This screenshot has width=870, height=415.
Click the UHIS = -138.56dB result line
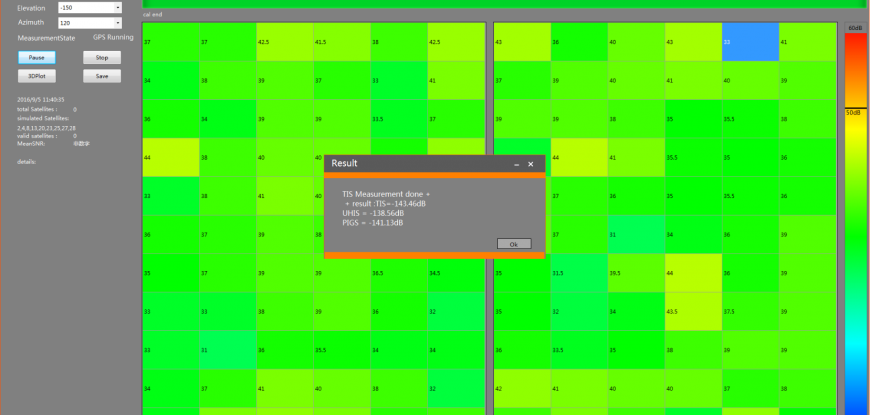pos(373,213)
